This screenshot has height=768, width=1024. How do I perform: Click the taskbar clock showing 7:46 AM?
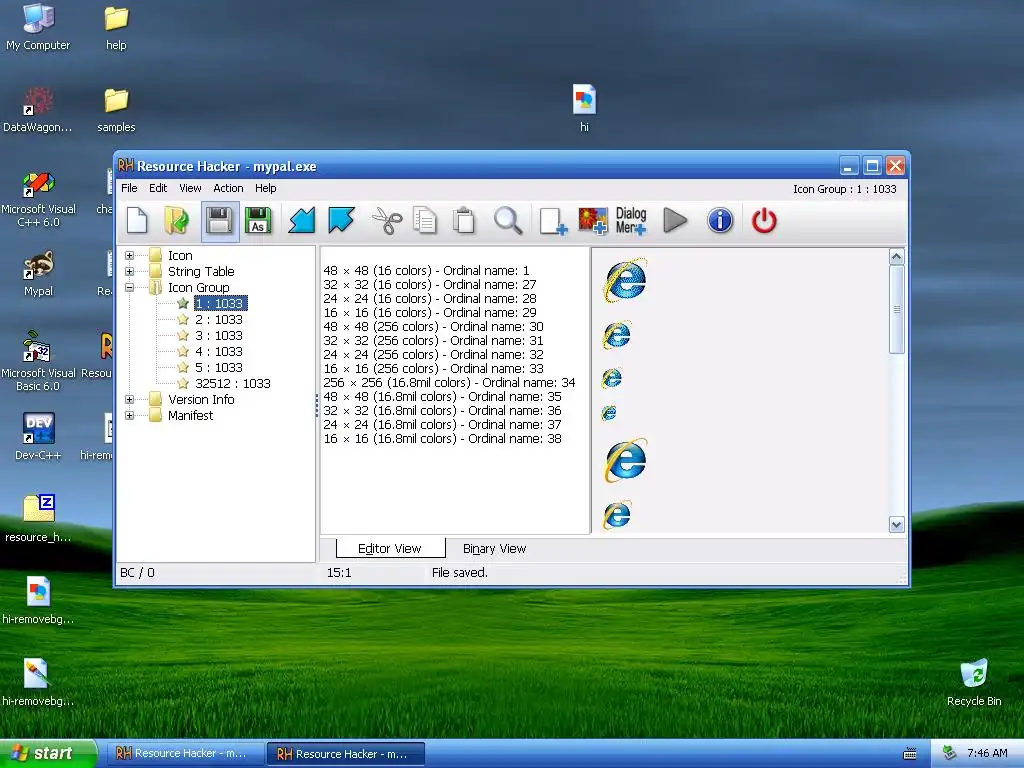[987, 753]
